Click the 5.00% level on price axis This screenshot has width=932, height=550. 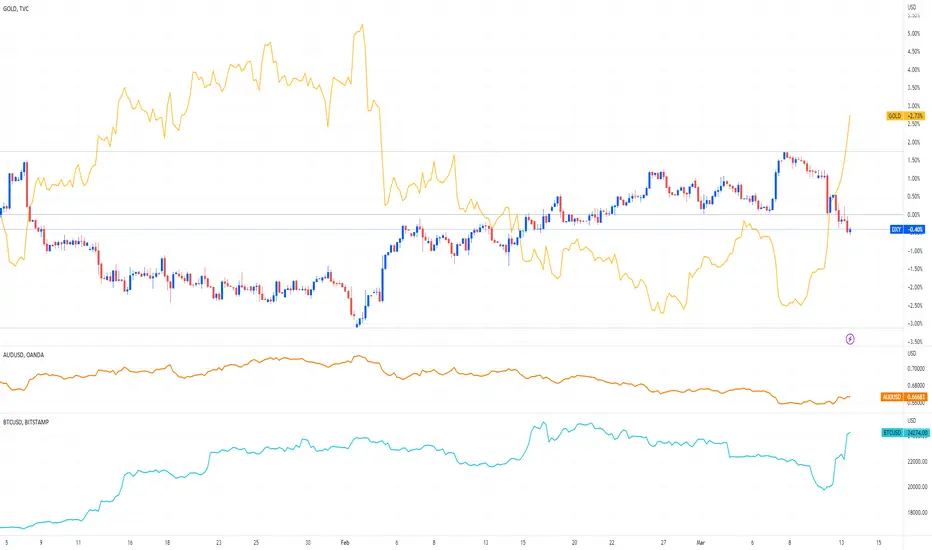click(914, 34)
